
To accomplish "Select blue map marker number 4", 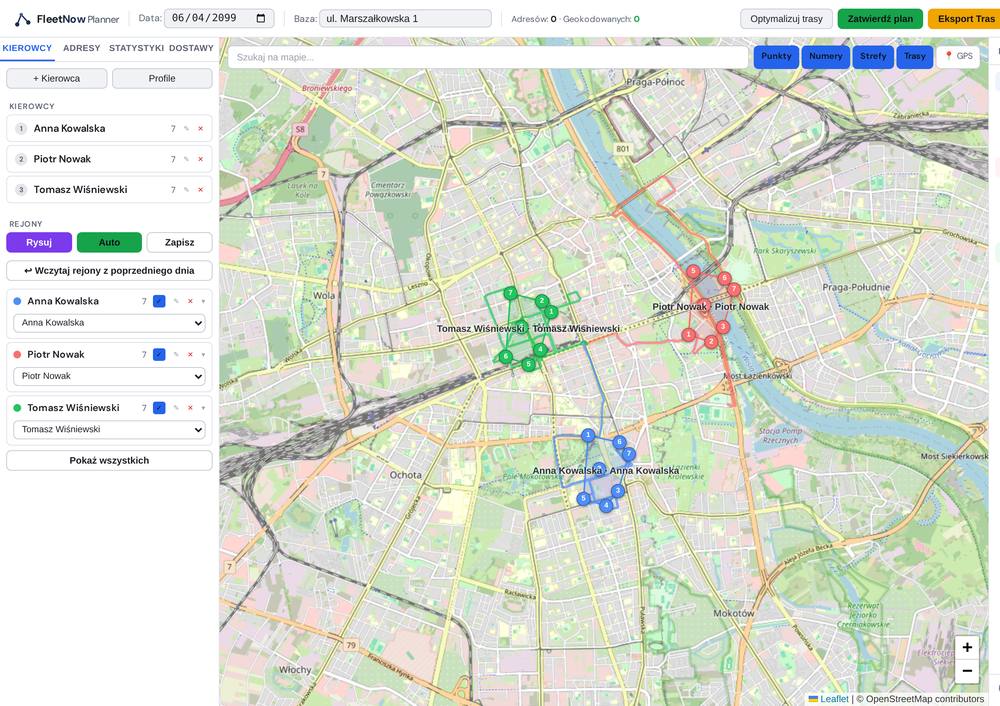I will coord(606,505).
